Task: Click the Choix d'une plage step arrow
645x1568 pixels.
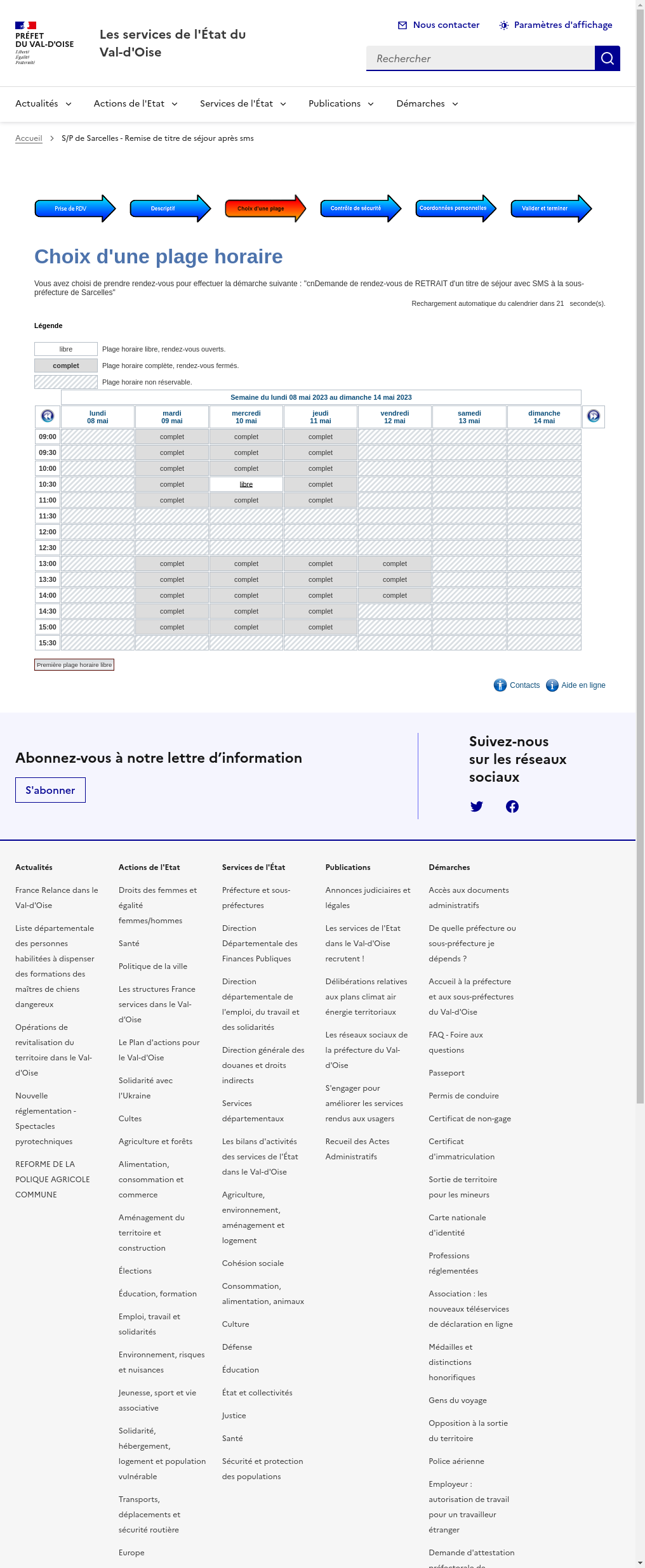Action: tap(265, 208)
